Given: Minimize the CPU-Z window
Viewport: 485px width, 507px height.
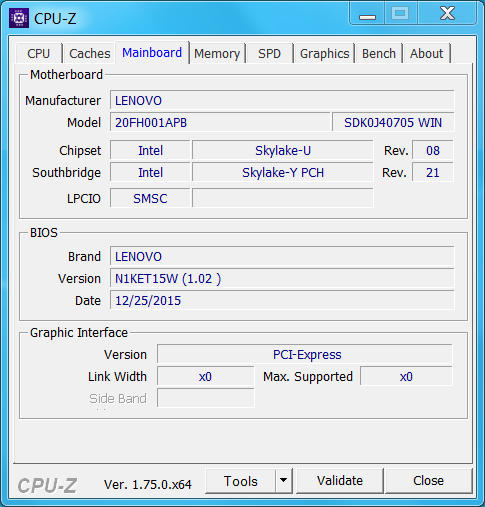Looking at the screenshot, I should [367, 14].
